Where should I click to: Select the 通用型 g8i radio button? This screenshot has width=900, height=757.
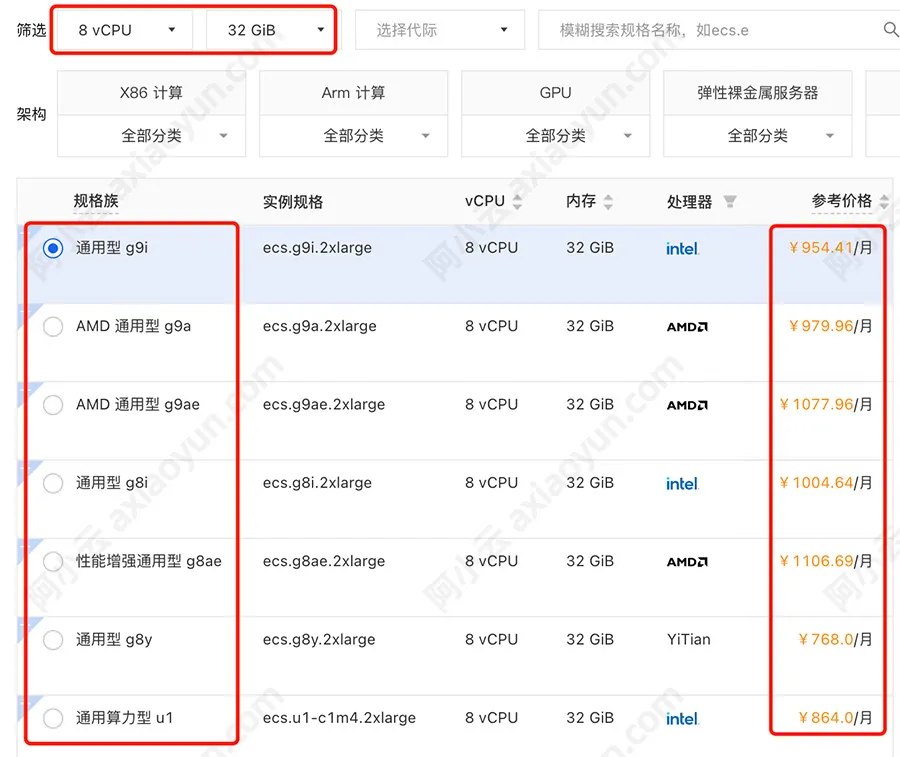coord(52,483)
